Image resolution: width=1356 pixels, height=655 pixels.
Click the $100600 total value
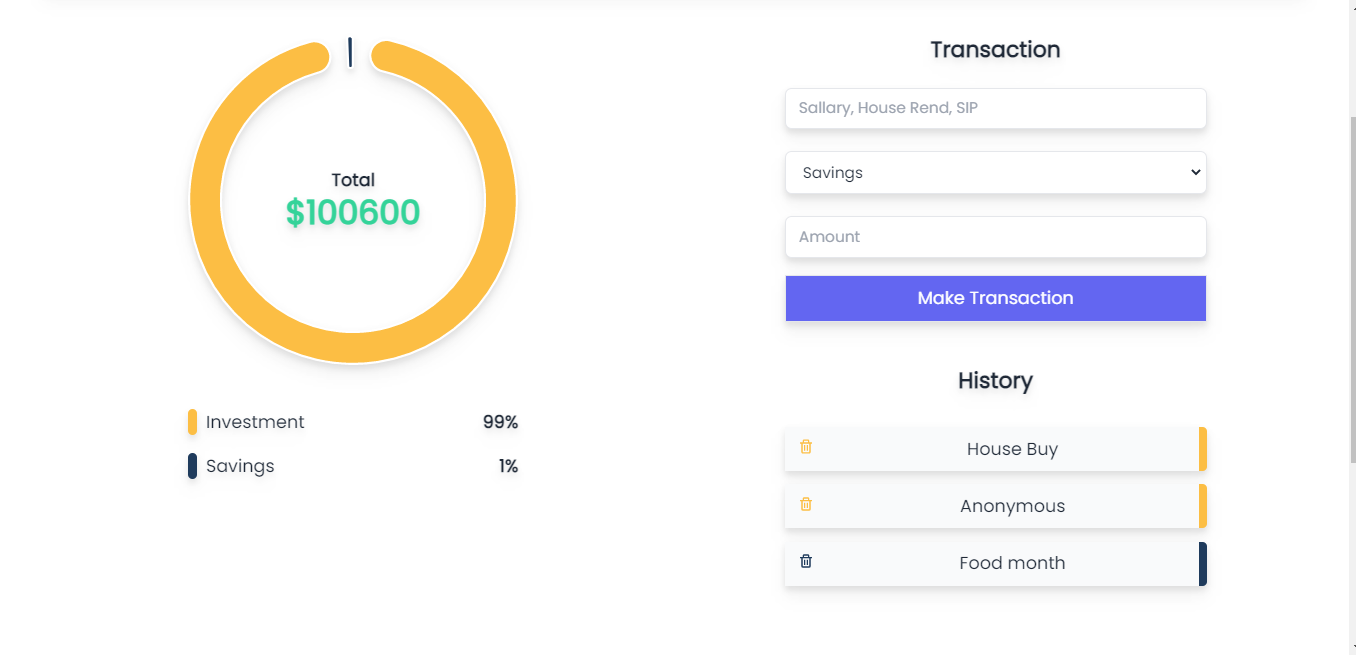click(352, 212)
